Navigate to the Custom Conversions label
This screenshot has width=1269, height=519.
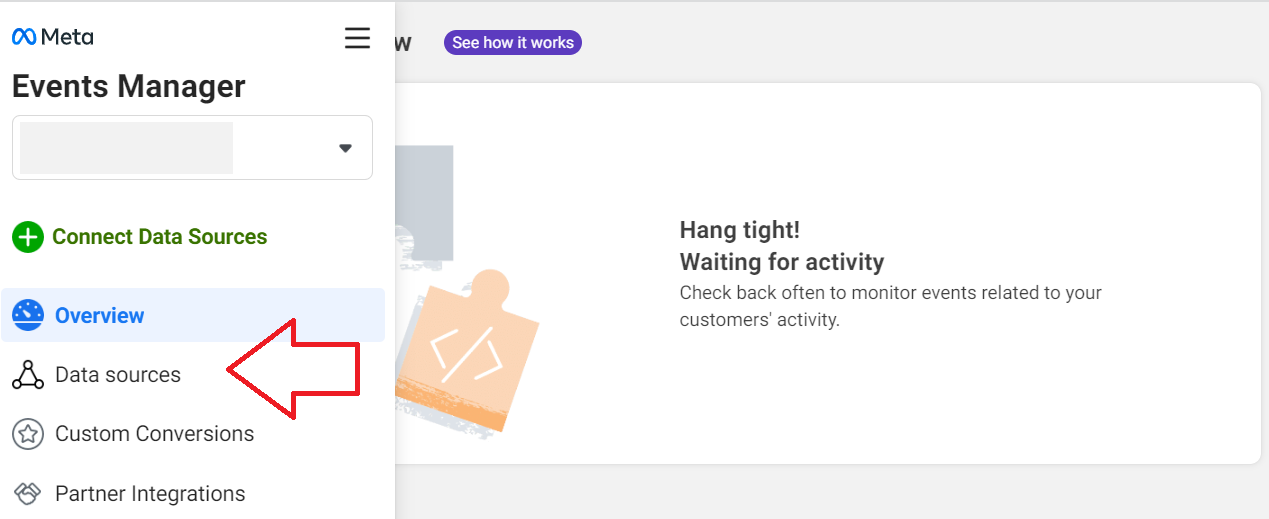point(155,434)
